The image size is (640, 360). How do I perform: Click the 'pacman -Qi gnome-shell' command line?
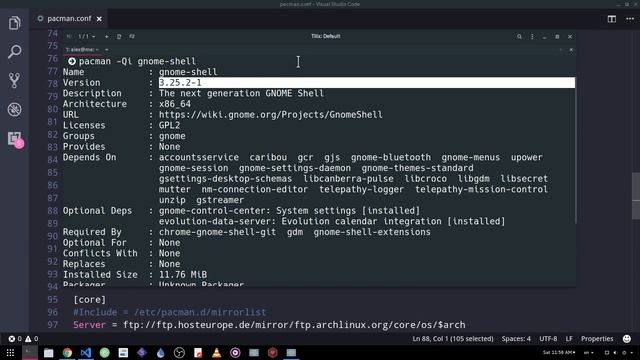[138, 62]
